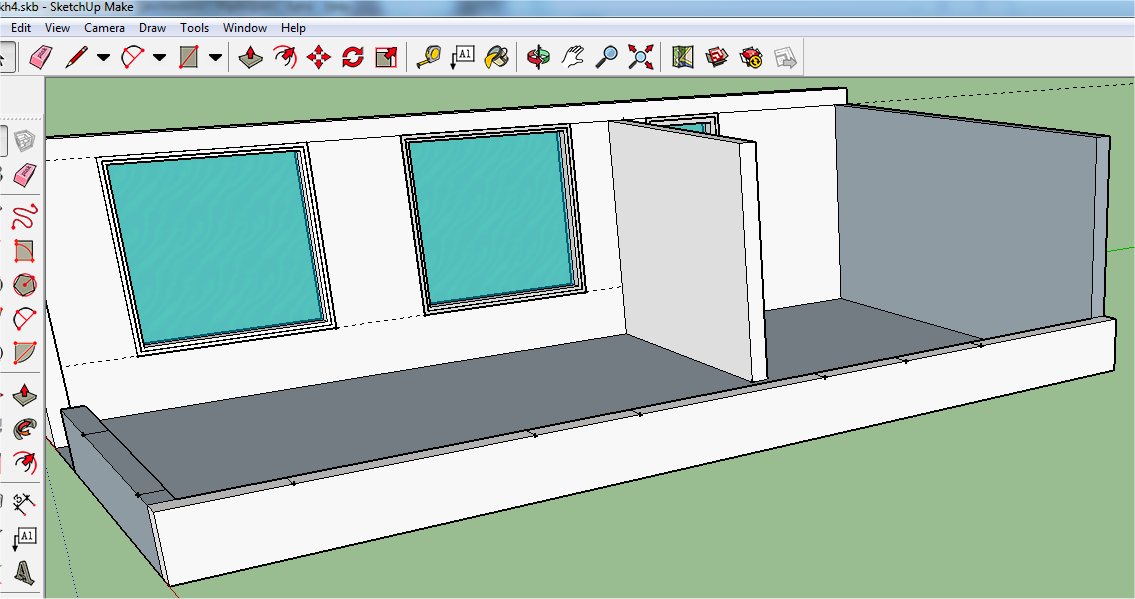Expand the shape tools dropdown arrow
The image size is (1135, 599).
(216, 58)
